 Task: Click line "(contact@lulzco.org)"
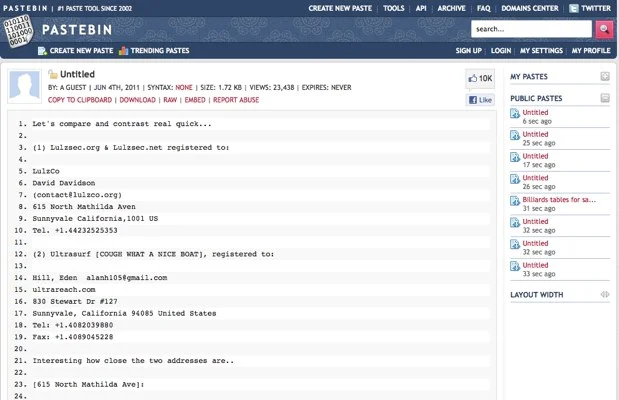coord(77,195)
